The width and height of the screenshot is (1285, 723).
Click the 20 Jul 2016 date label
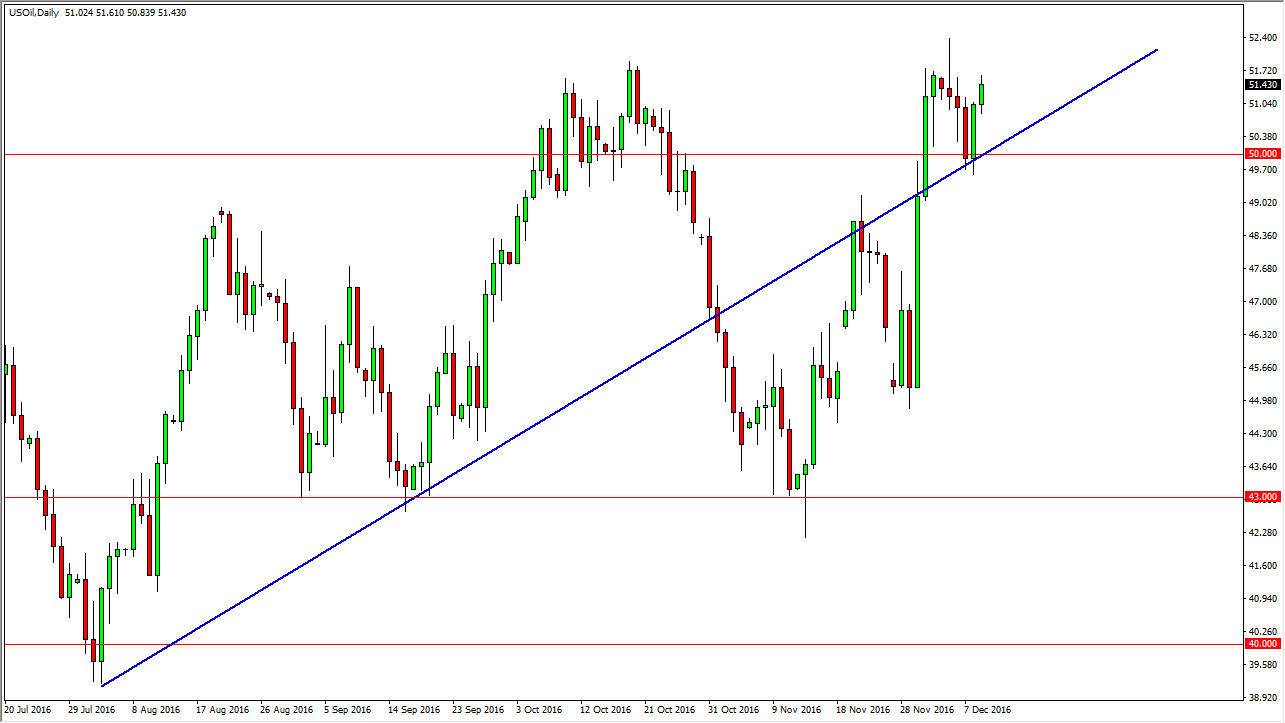(x=27, y=711)
